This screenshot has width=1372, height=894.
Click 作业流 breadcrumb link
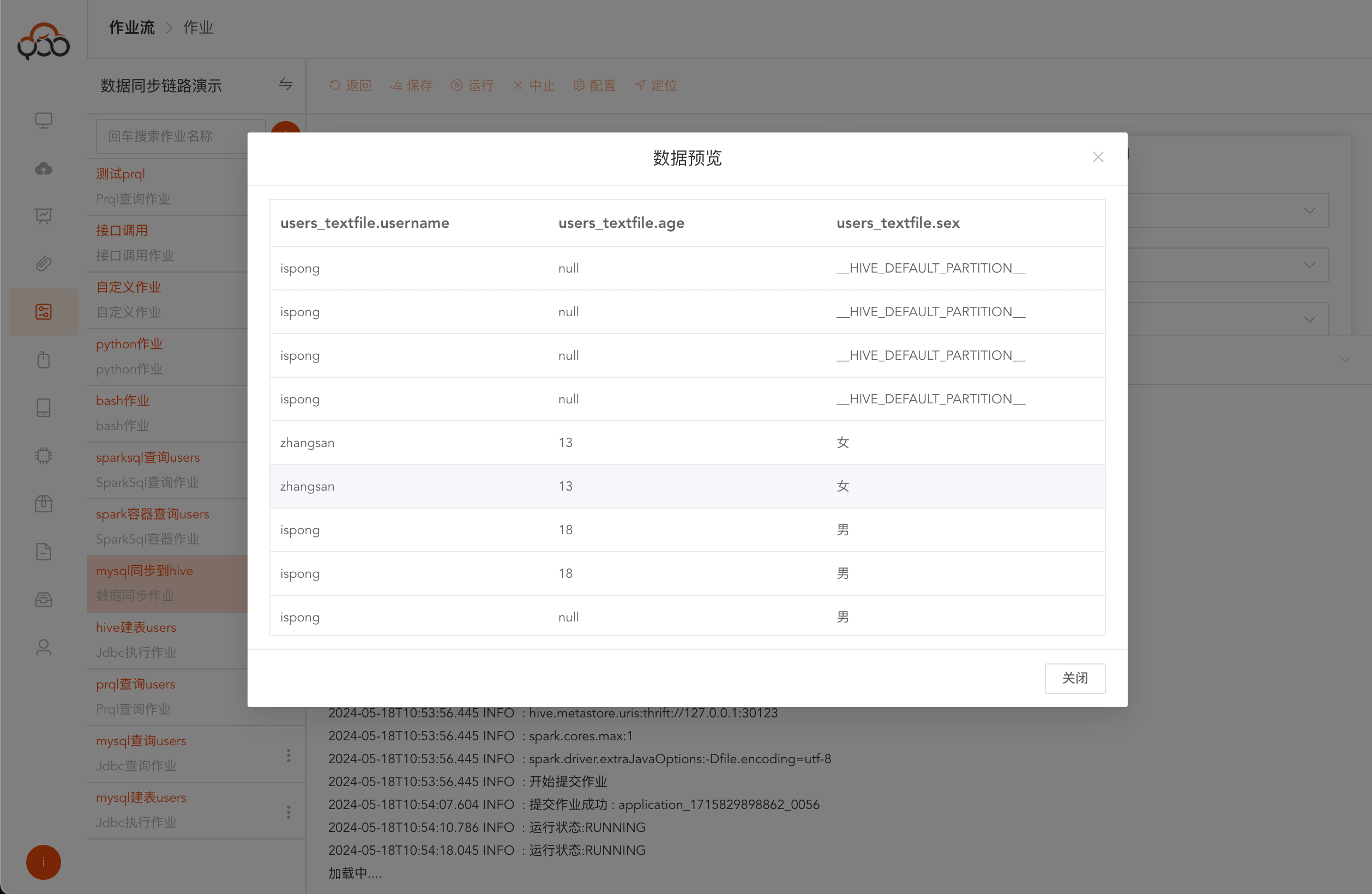point(132,28)
